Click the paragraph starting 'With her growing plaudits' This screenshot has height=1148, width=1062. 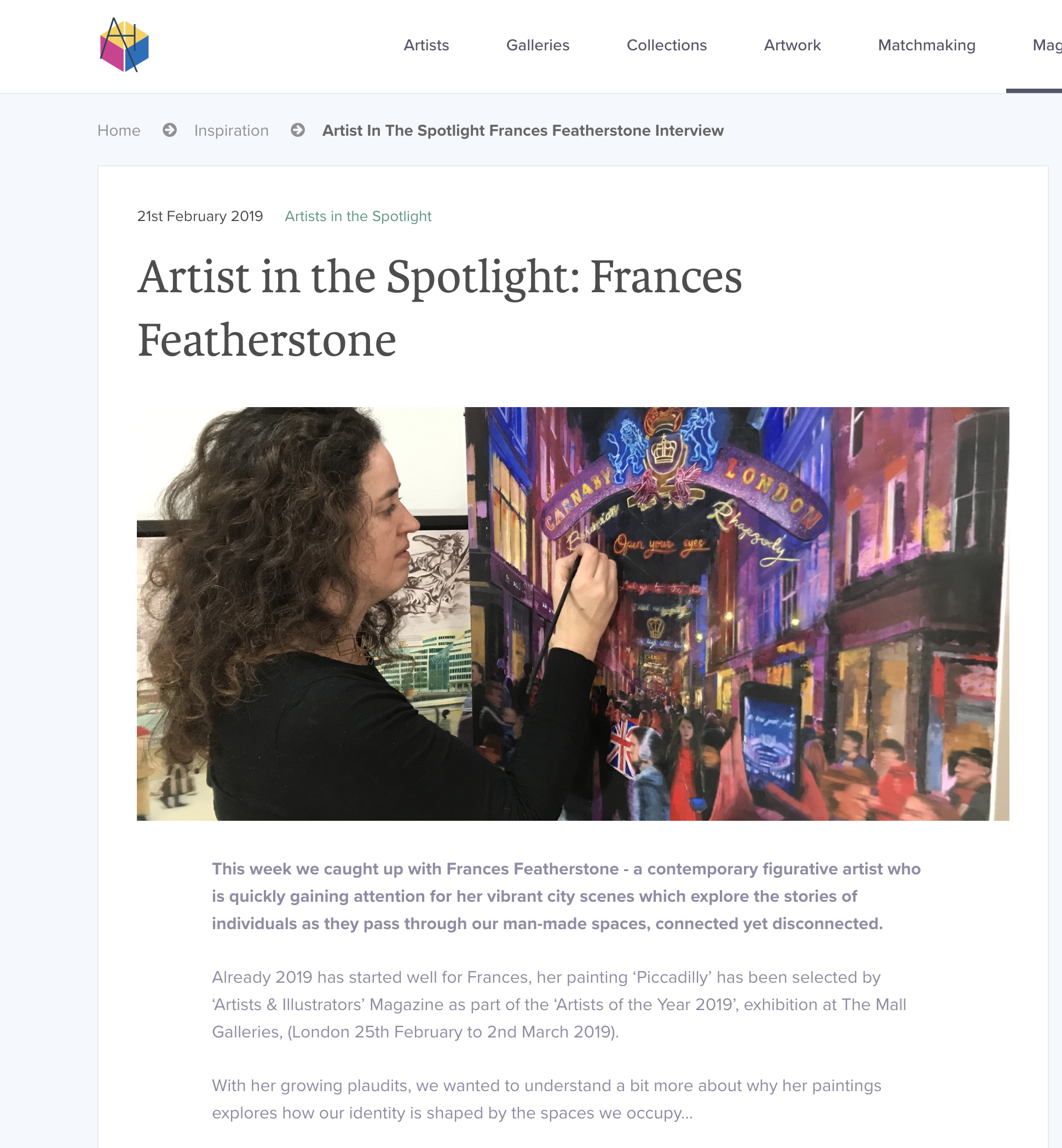(546, 1099)
